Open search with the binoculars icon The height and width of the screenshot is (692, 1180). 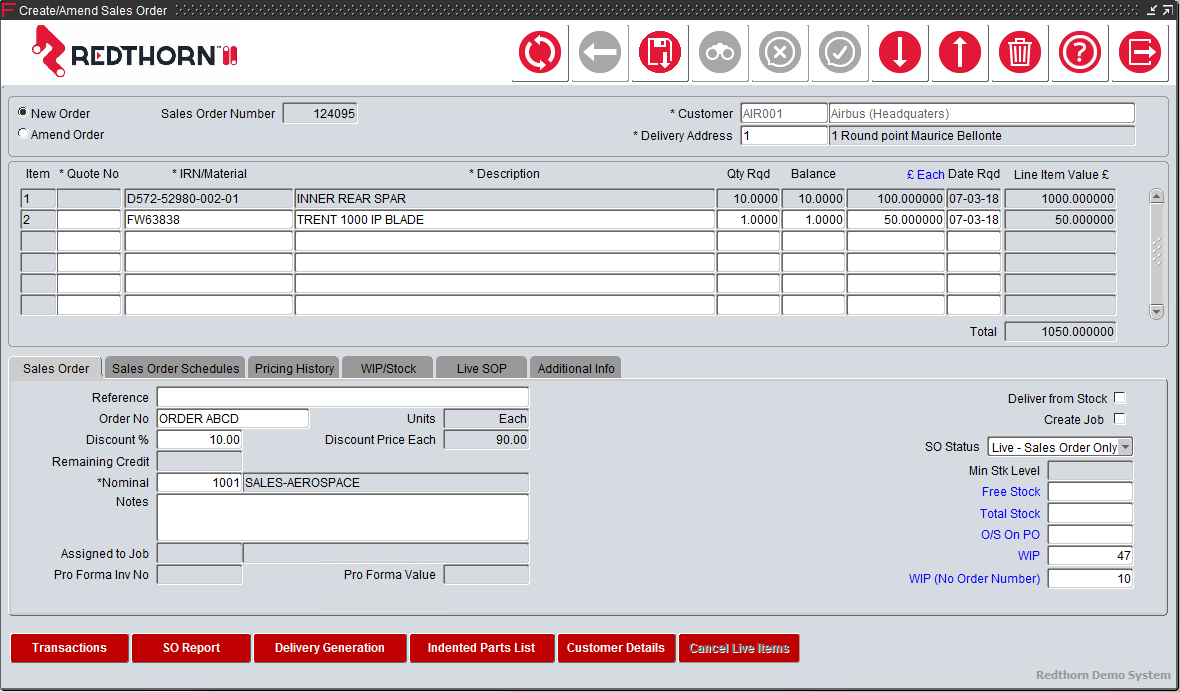click(x=719, y=53)
